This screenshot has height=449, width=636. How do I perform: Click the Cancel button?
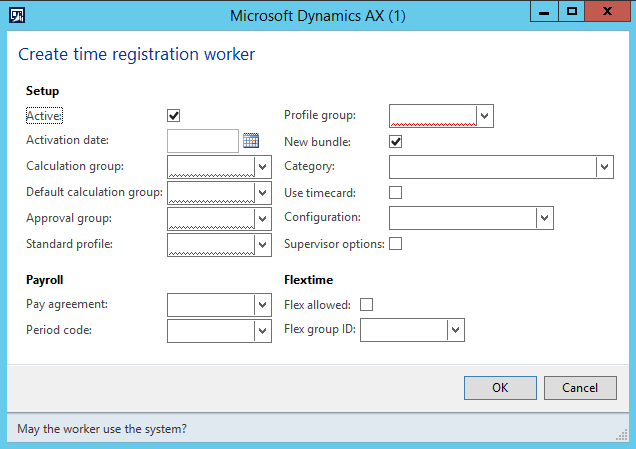pyautogui.click(x=580, y=388)
